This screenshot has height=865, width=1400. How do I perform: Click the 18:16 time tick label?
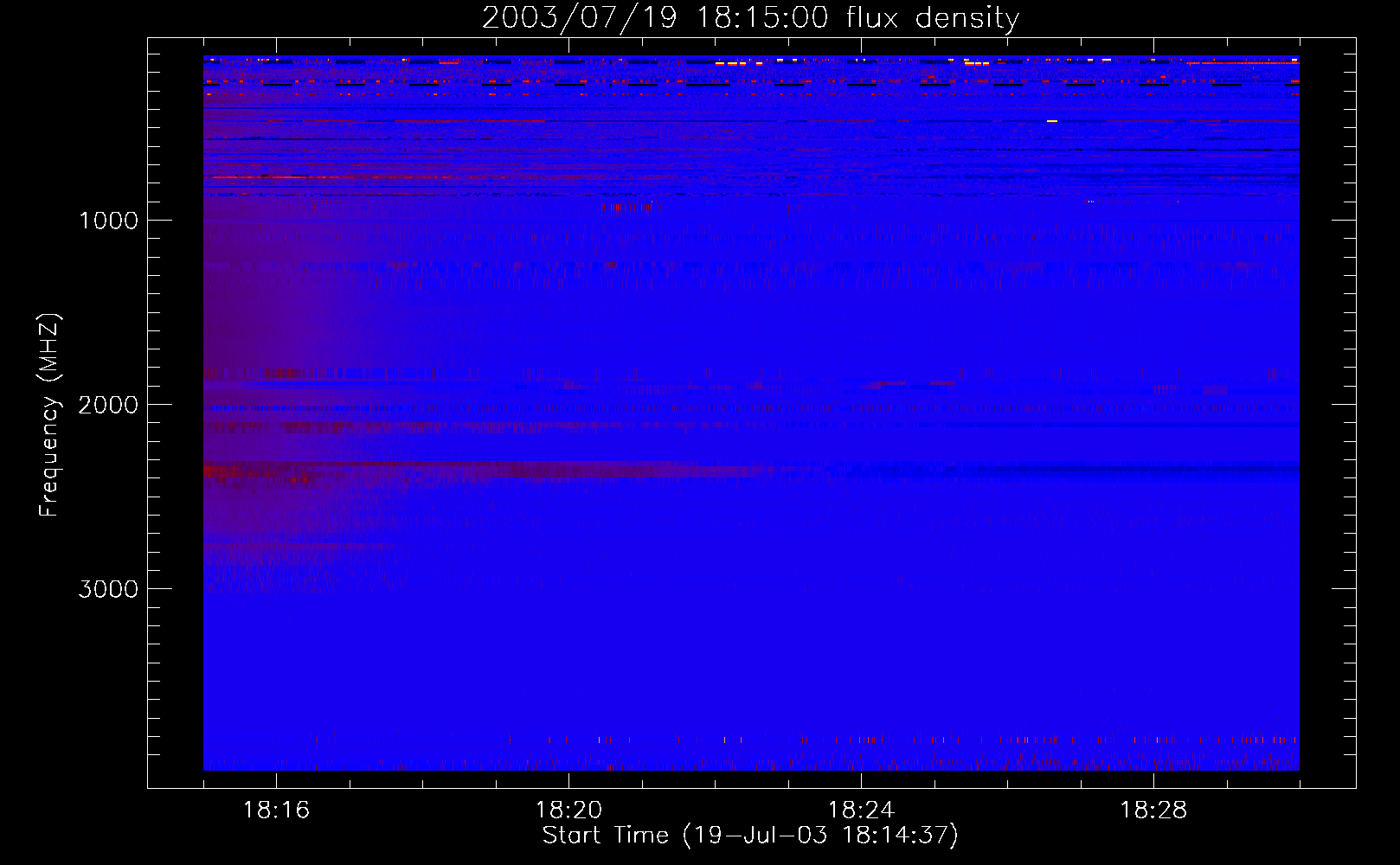[276, 811]
